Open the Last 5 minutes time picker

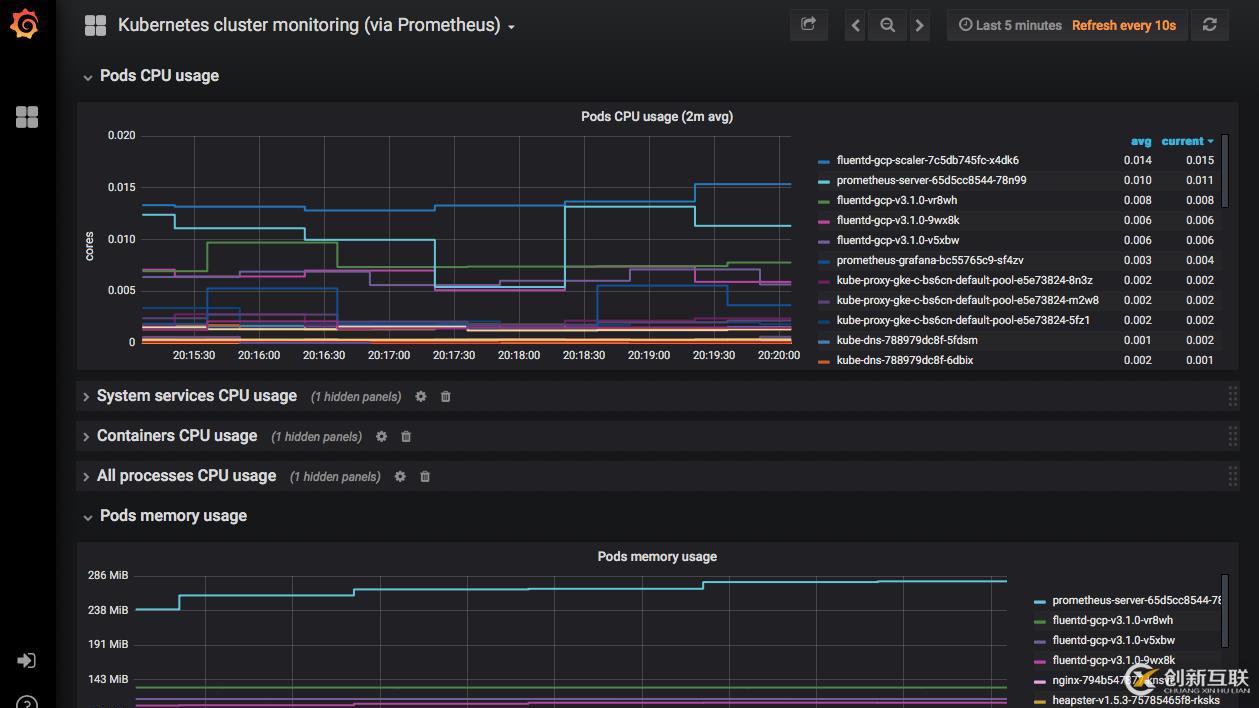pyautogui.click(x=1010, y=25)
